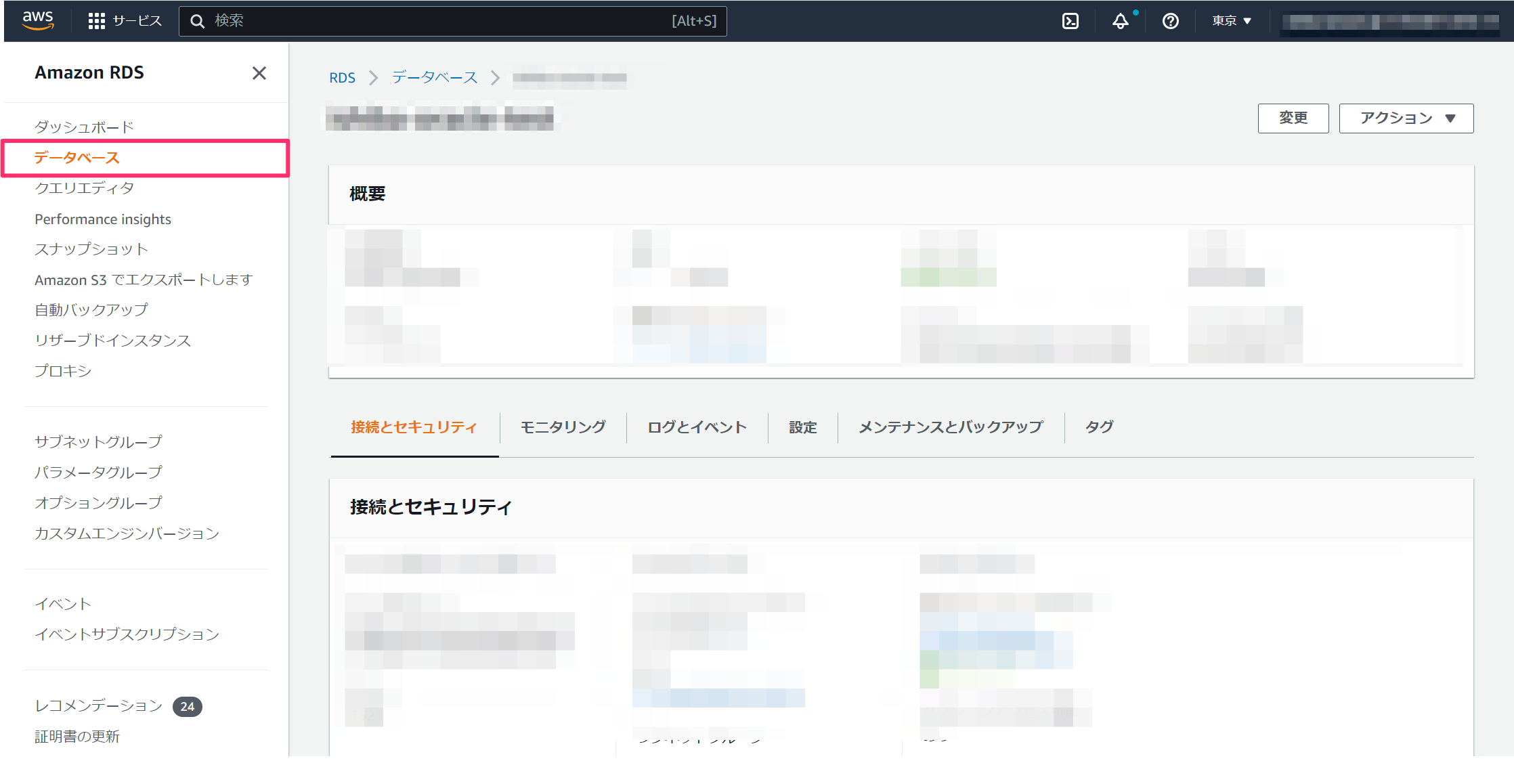Click the データベース breadcrumb link
This screenshot has height=784, width=1514.
click(x=435, y=78)
